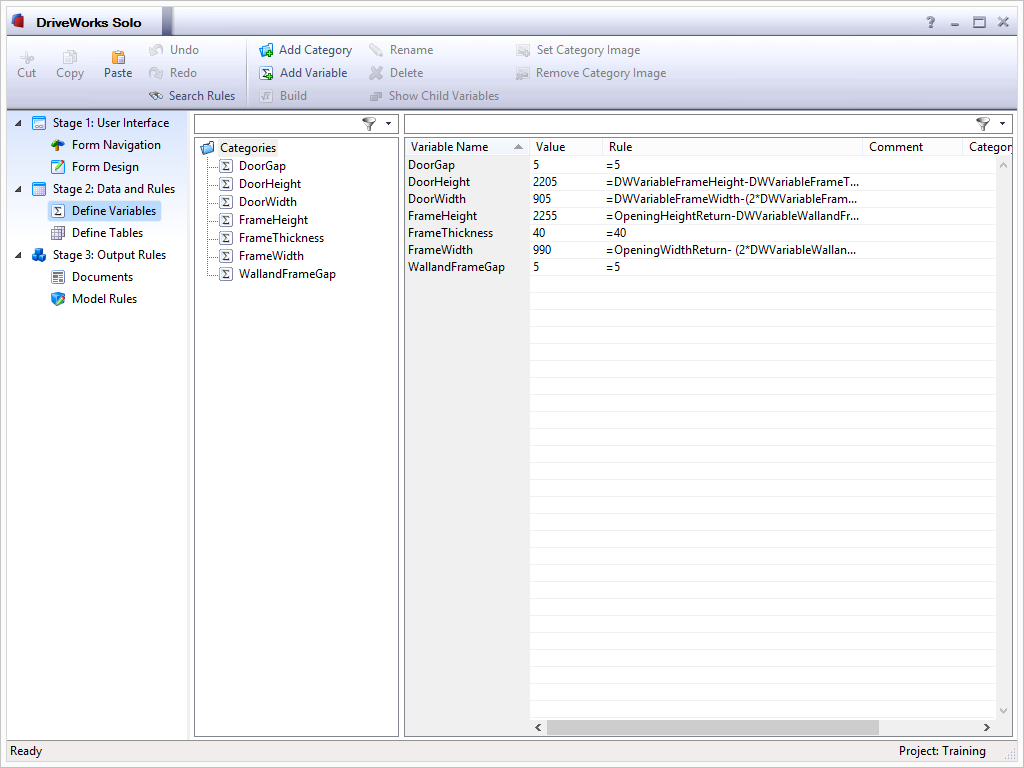Click the Documents icon in sidebar
Screen dimensions: 1024x768
pyautogui.click(x=58, y=277)
